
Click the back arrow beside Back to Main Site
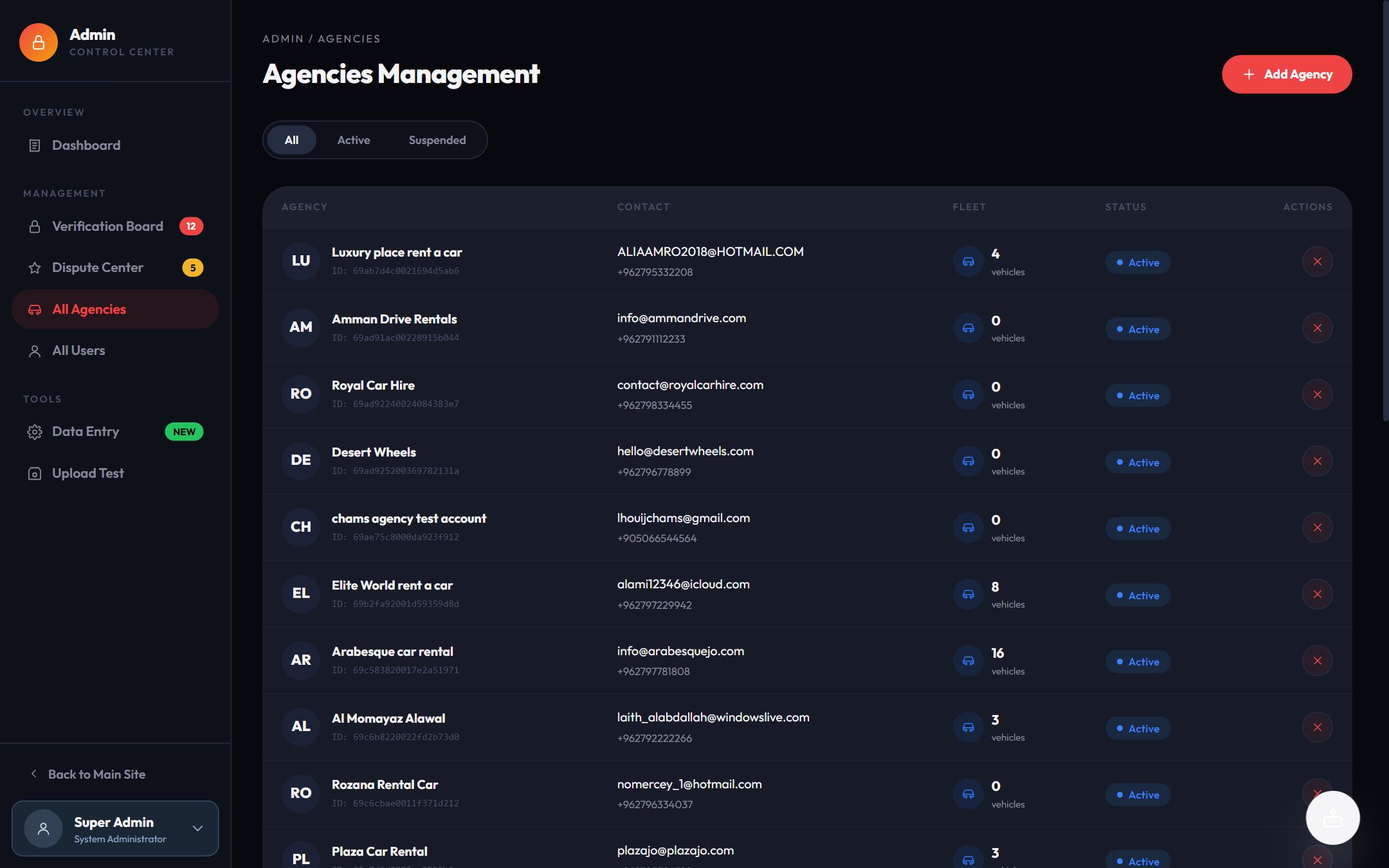coord(34,774)
